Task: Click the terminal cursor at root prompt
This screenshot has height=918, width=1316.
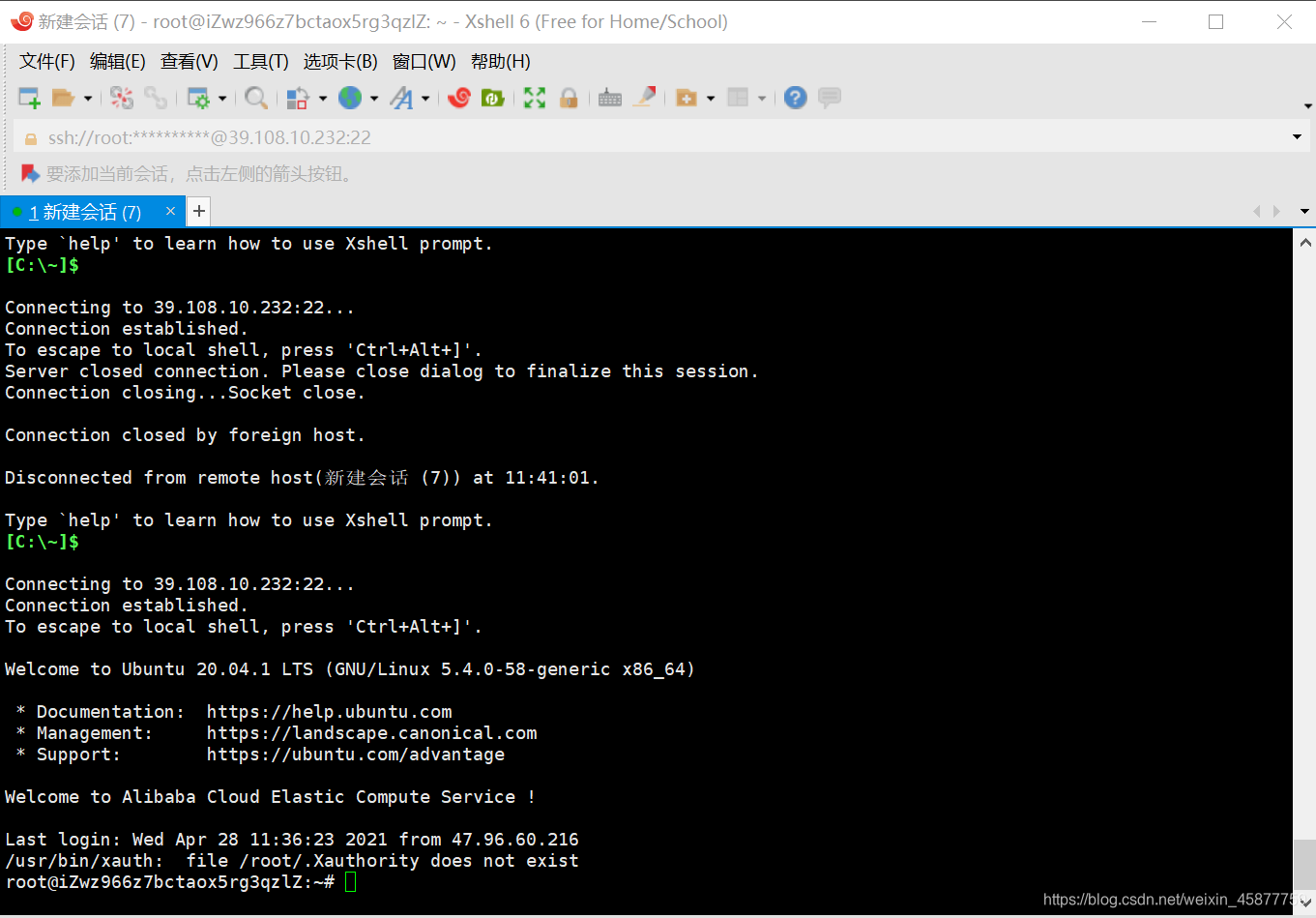Action: pos(350,881)
